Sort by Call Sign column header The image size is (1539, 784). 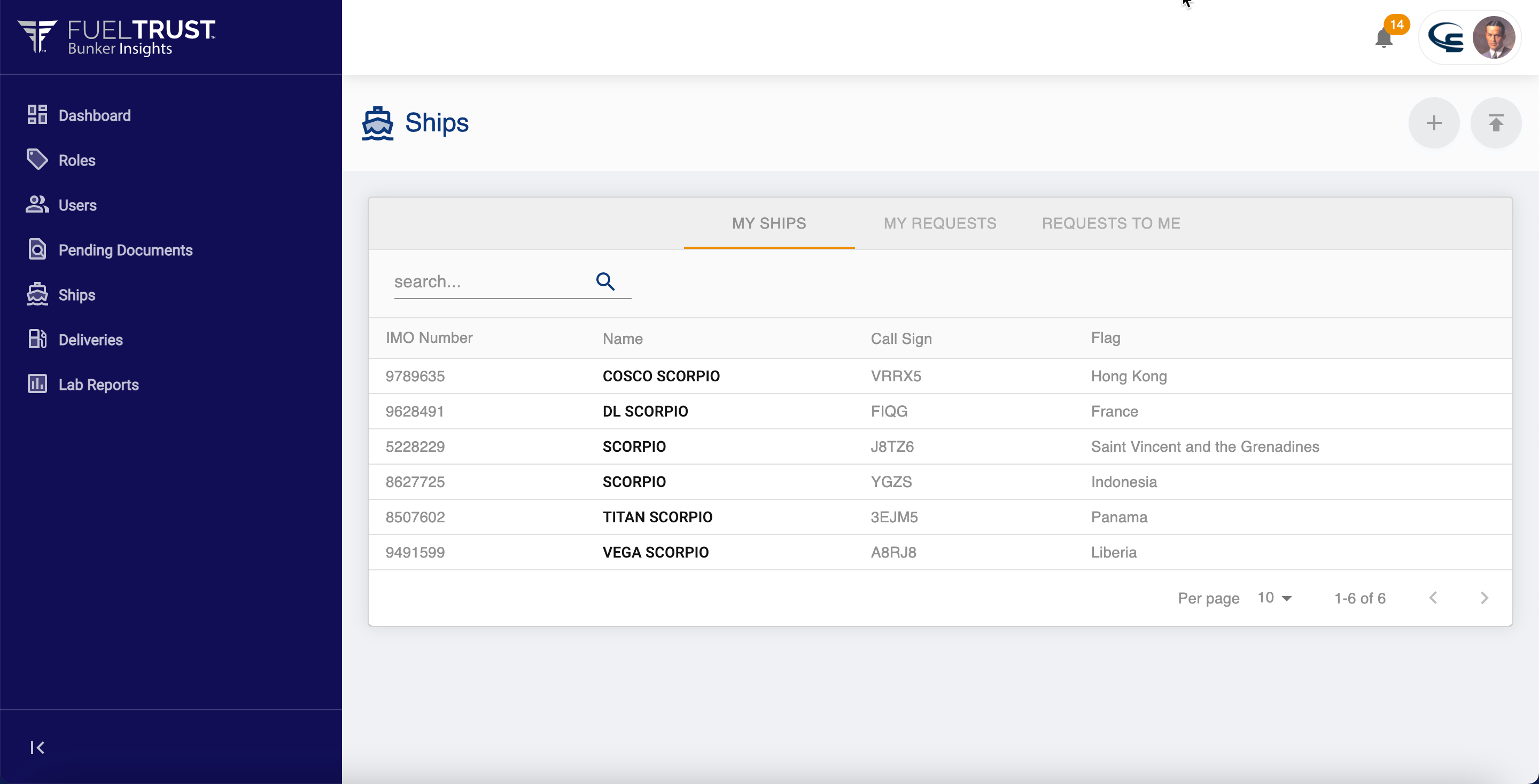point(901,339)
